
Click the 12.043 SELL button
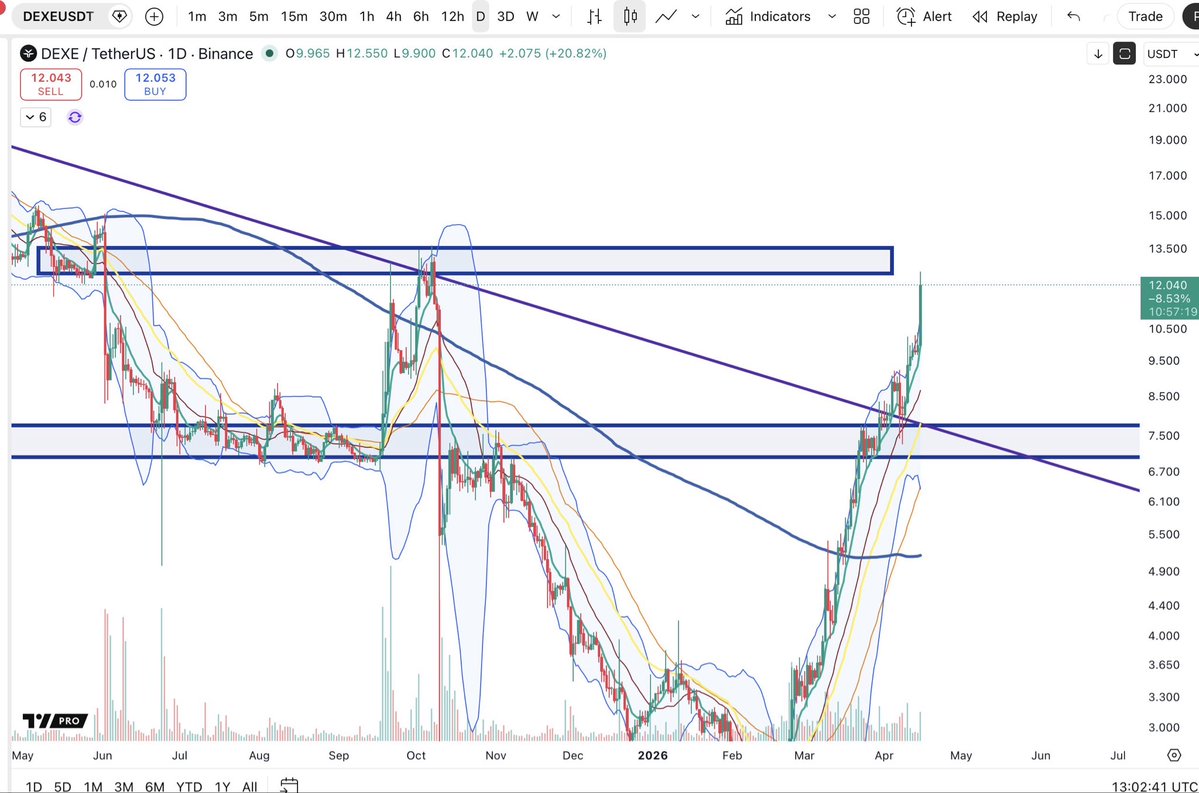click(x=50, y=84)
